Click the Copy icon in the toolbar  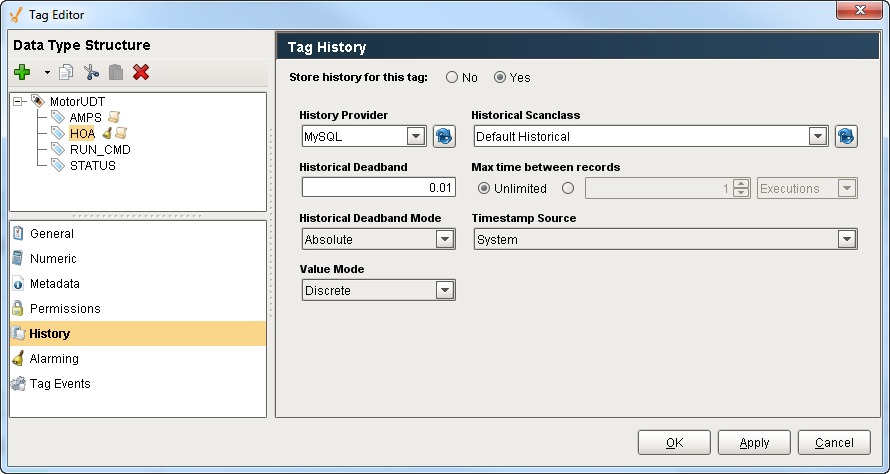tap(67, 72)
